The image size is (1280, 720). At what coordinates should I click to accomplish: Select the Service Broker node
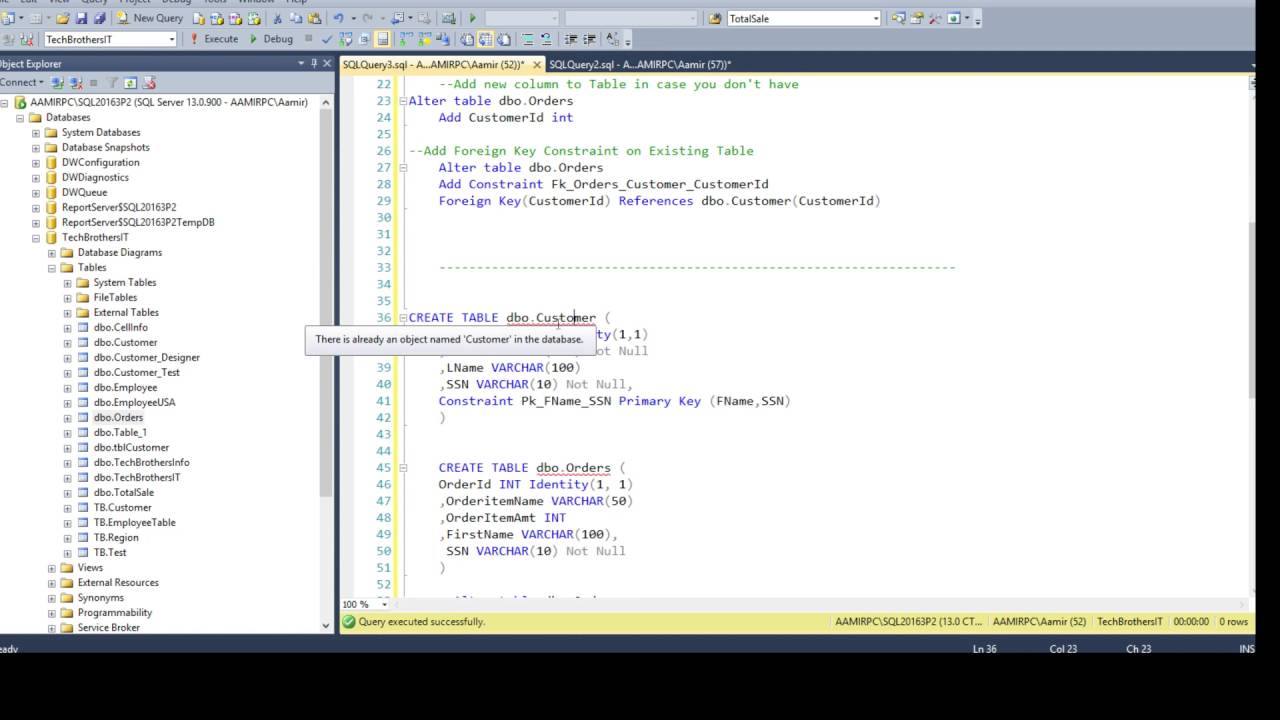pos(109,627)
